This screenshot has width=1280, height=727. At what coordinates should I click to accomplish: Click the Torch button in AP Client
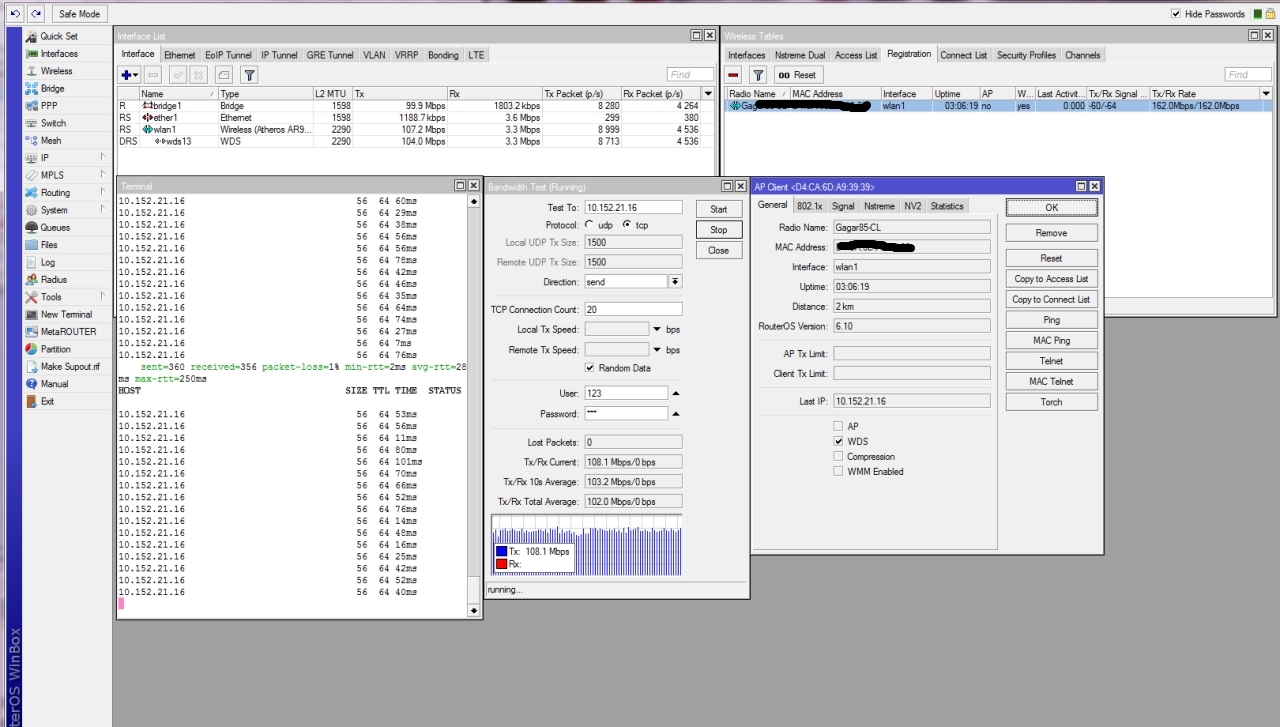1051,402
